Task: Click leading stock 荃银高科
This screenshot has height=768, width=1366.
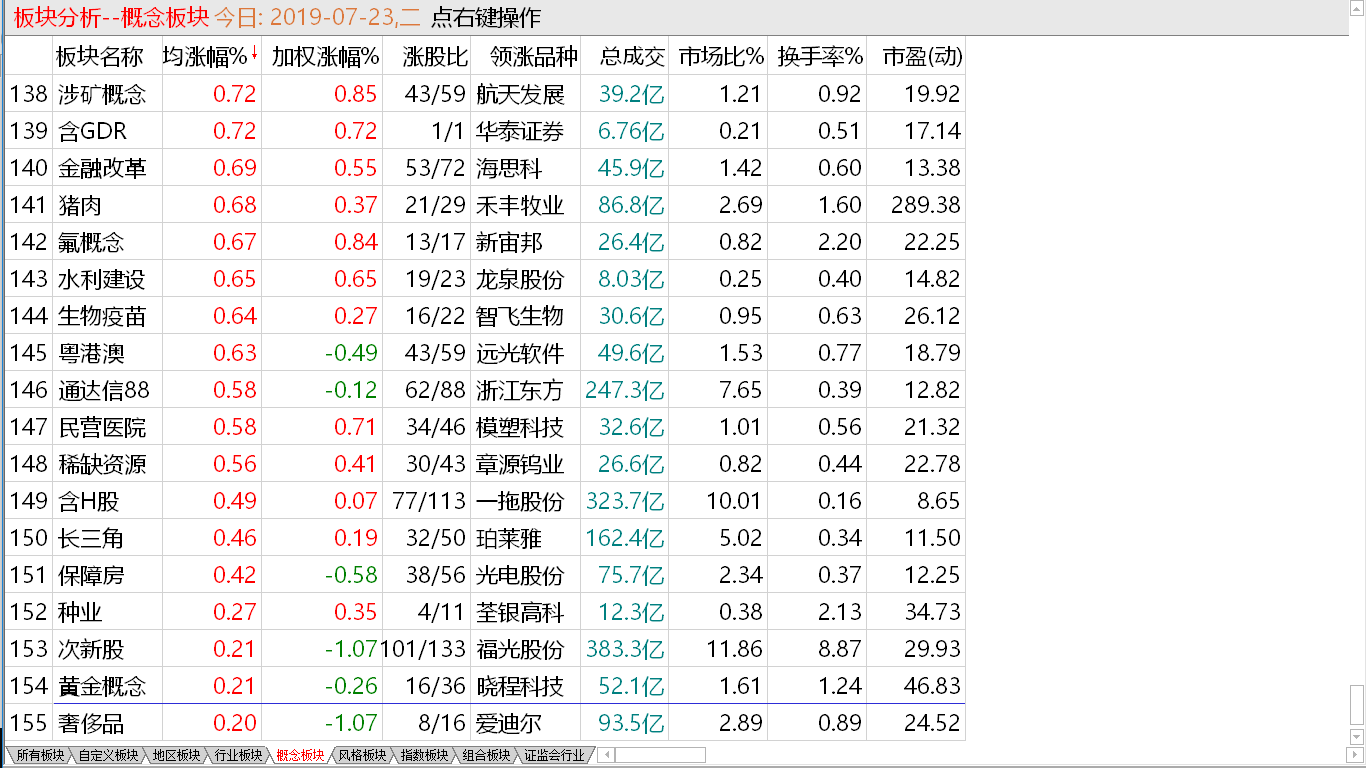Action: tap(520, 612)
